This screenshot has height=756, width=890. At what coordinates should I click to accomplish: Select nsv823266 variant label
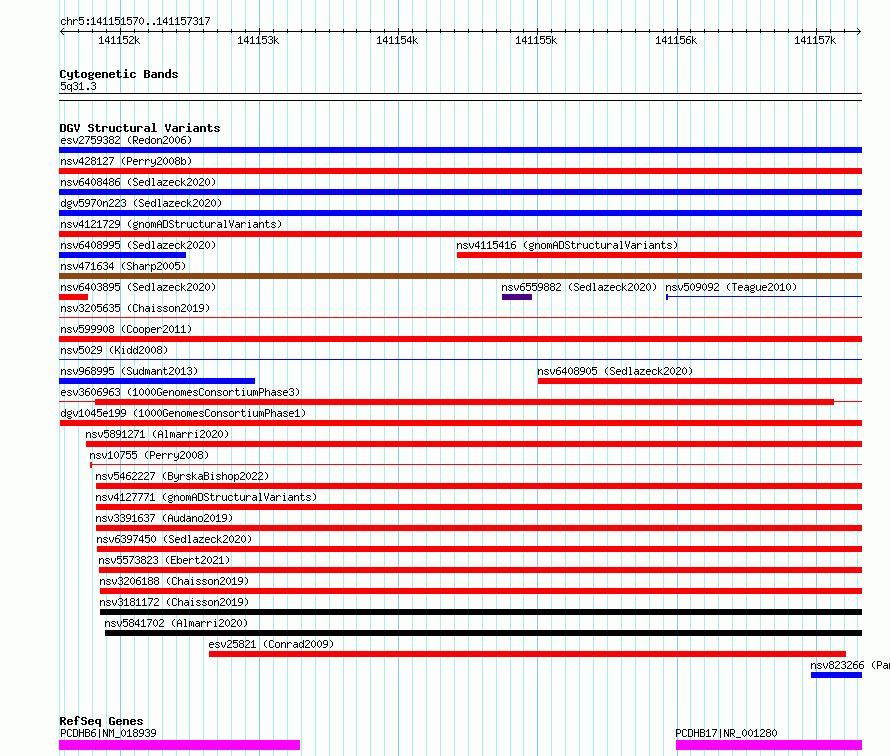point(850,665)
